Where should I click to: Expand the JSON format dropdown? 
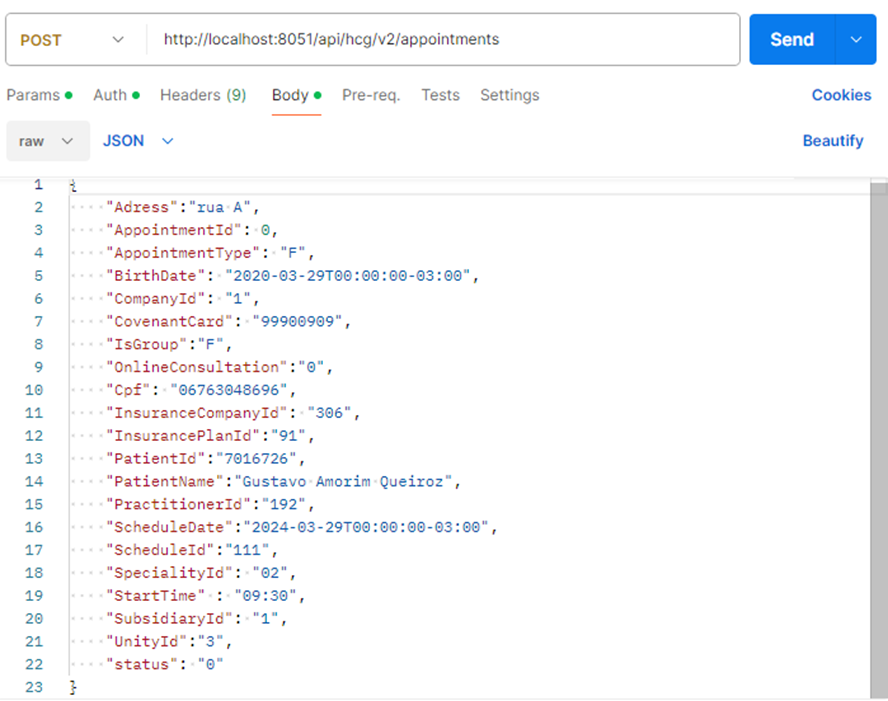138,141
